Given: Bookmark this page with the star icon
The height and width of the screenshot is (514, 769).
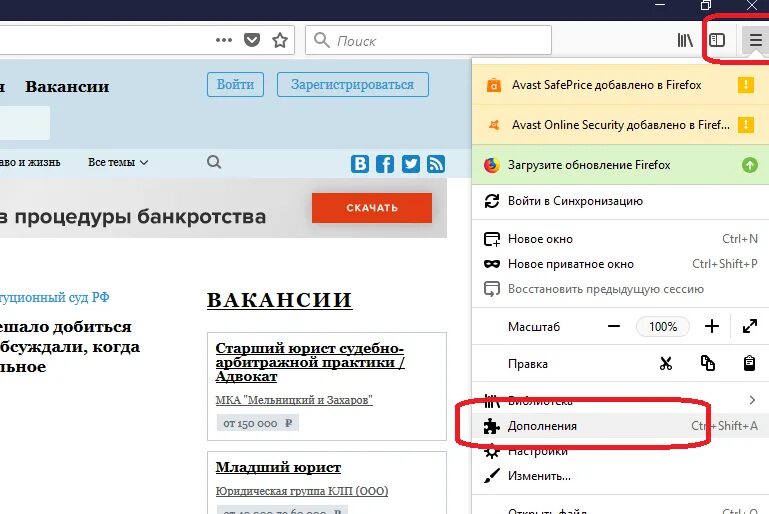Looking at the screenshot, I should point(280,40).
